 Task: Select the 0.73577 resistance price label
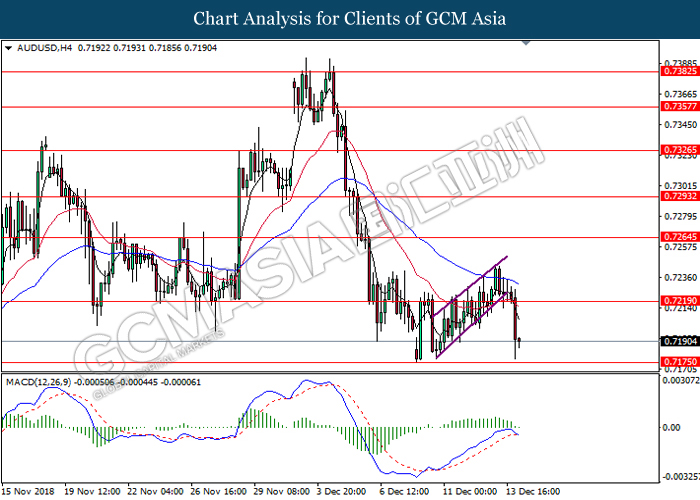coord(680,106)
